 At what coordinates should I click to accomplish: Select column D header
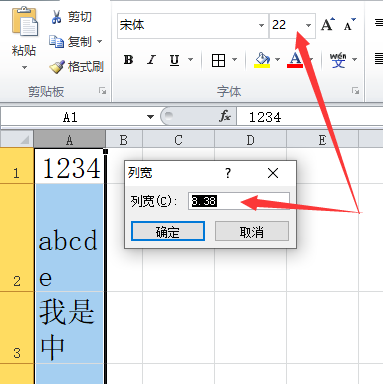pos(250,140)
